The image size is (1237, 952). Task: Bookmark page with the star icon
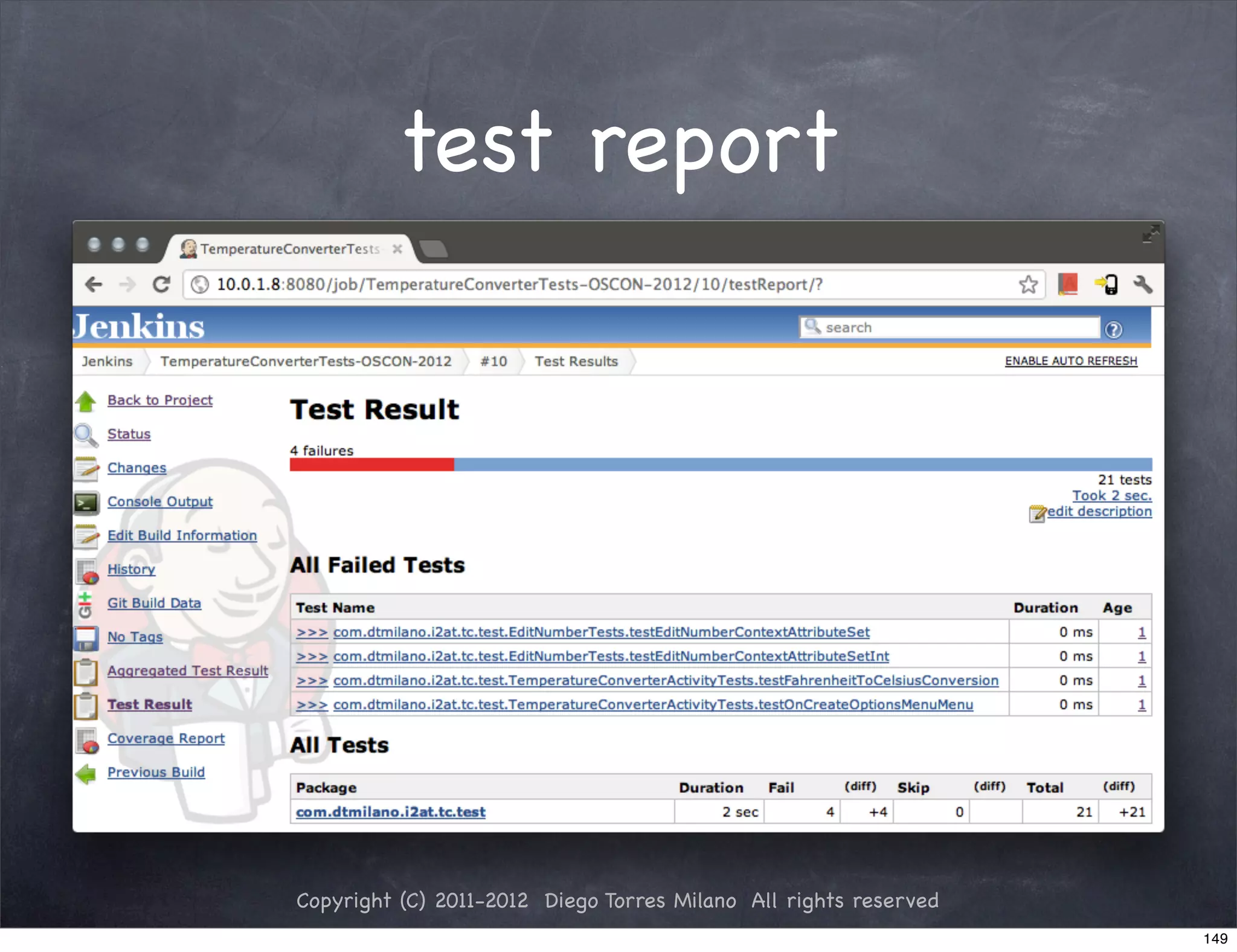(x=1028, y=284)
